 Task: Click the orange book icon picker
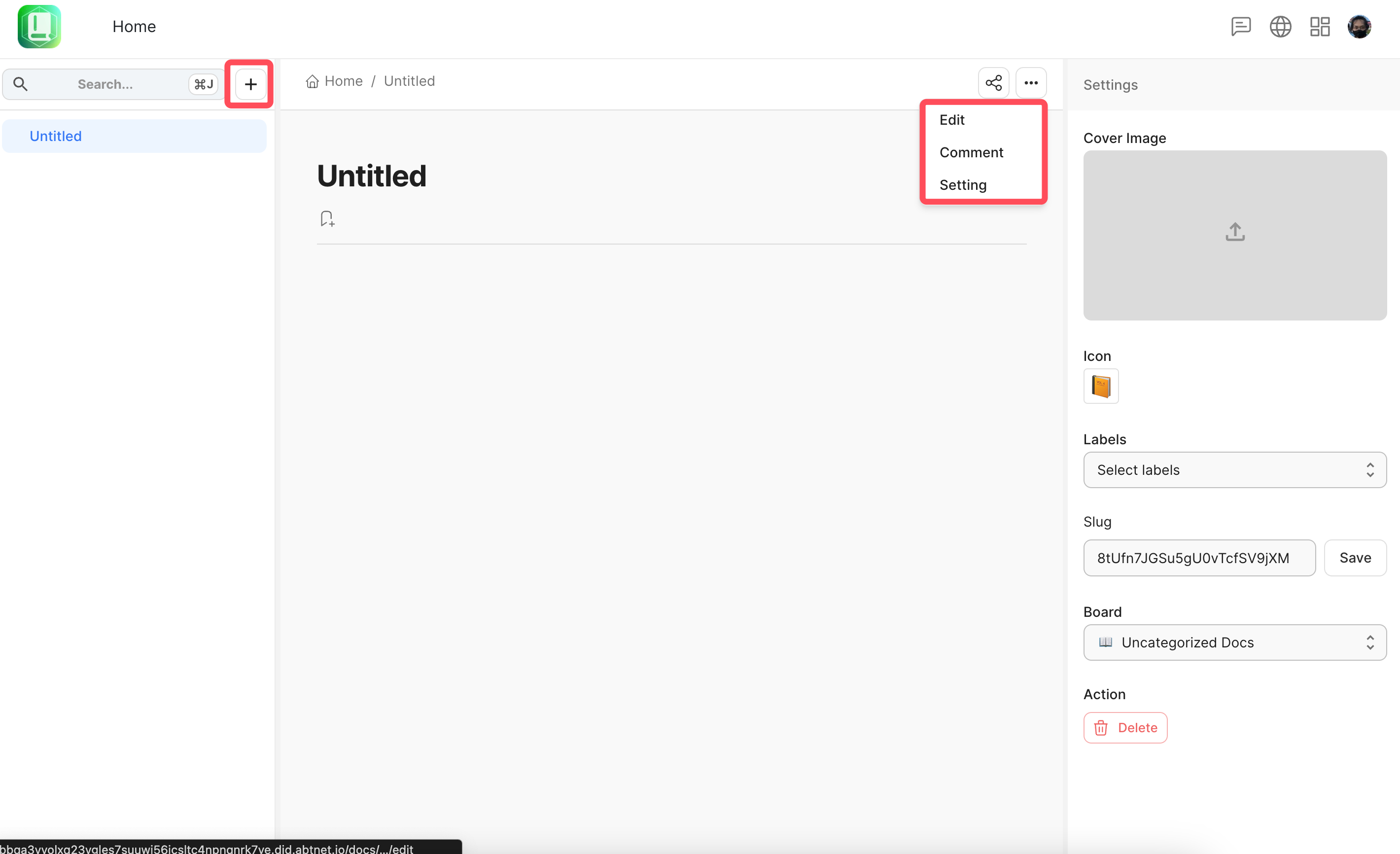[1101, 387]
